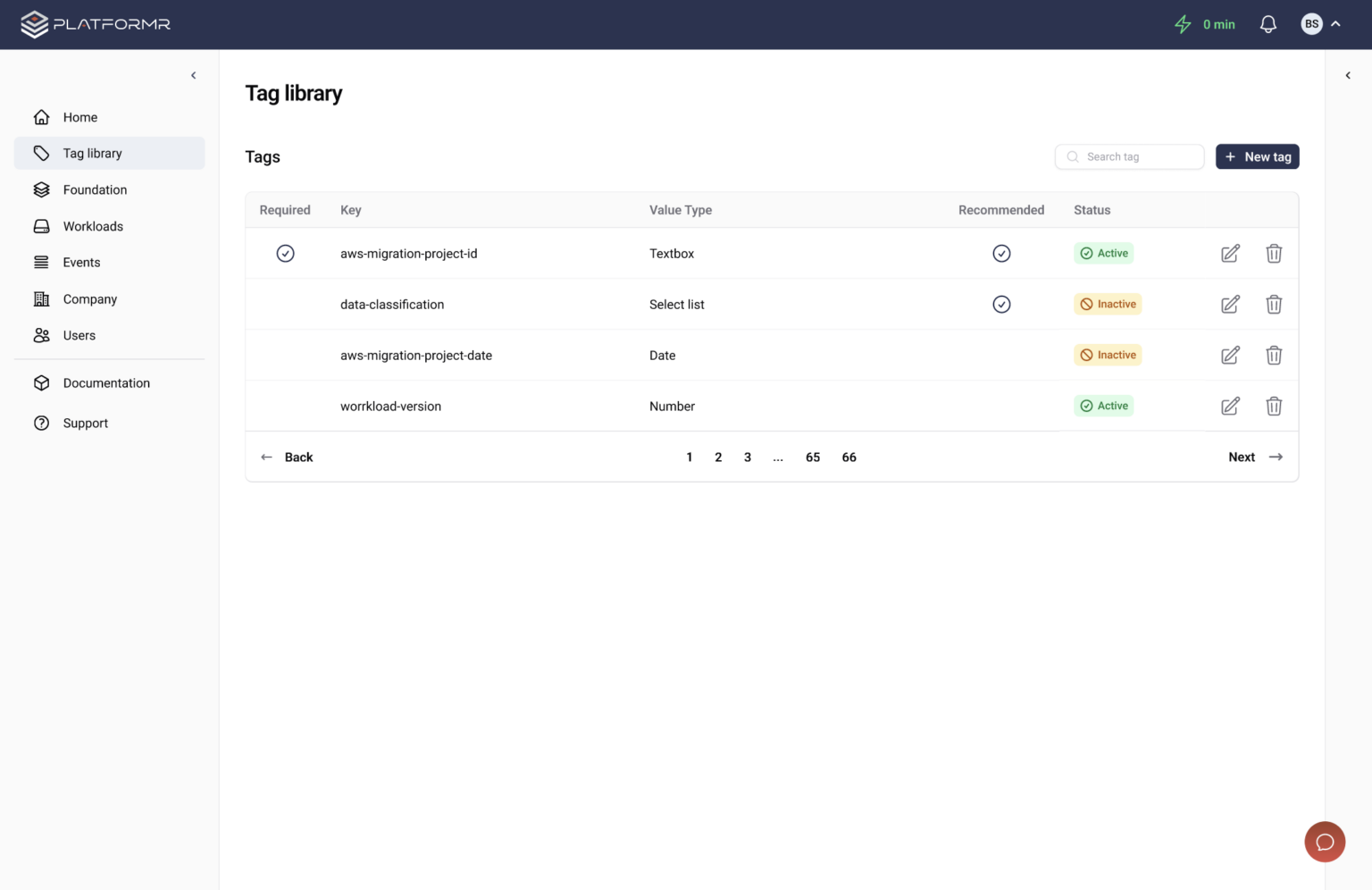Screen dimensions: 1372x890
Task: Collapse the right panel chevron
Action: (1348, 75)
